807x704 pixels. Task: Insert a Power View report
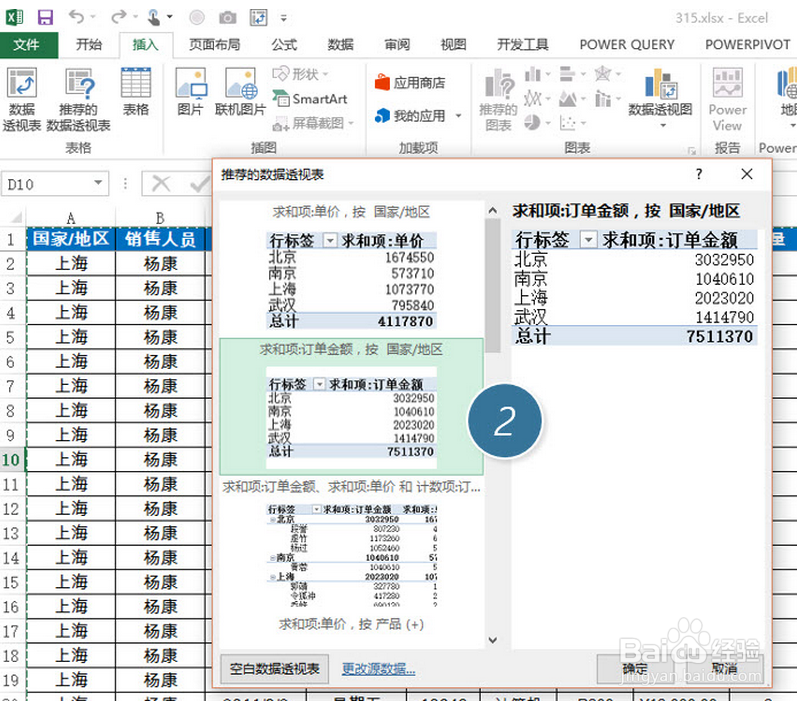point(727,100)
